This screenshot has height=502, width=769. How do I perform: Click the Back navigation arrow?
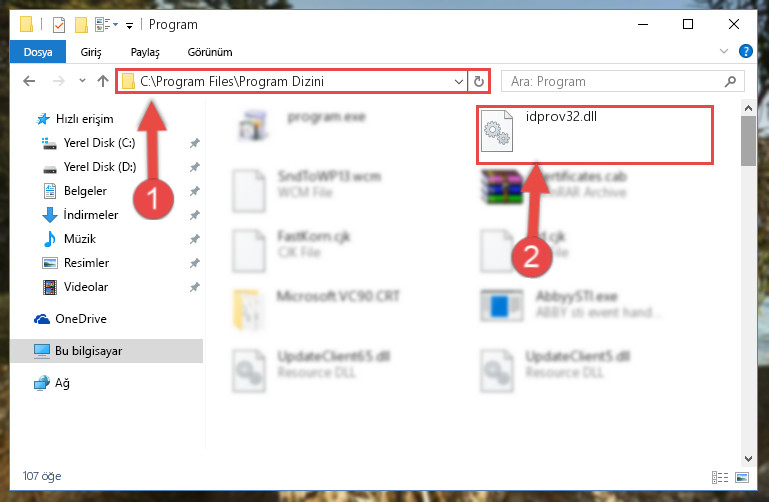(29, 81)
